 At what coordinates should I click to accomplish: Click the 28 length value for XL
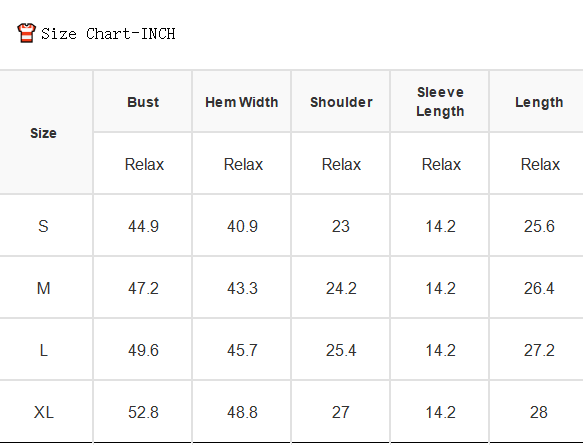tap(539, 412)
